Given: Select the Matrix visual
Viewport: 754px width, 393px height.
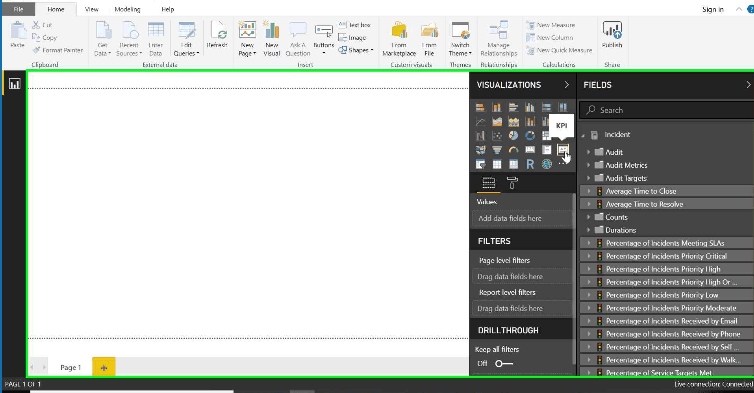Looking at the screenshot, I should [x=513, y=165].
